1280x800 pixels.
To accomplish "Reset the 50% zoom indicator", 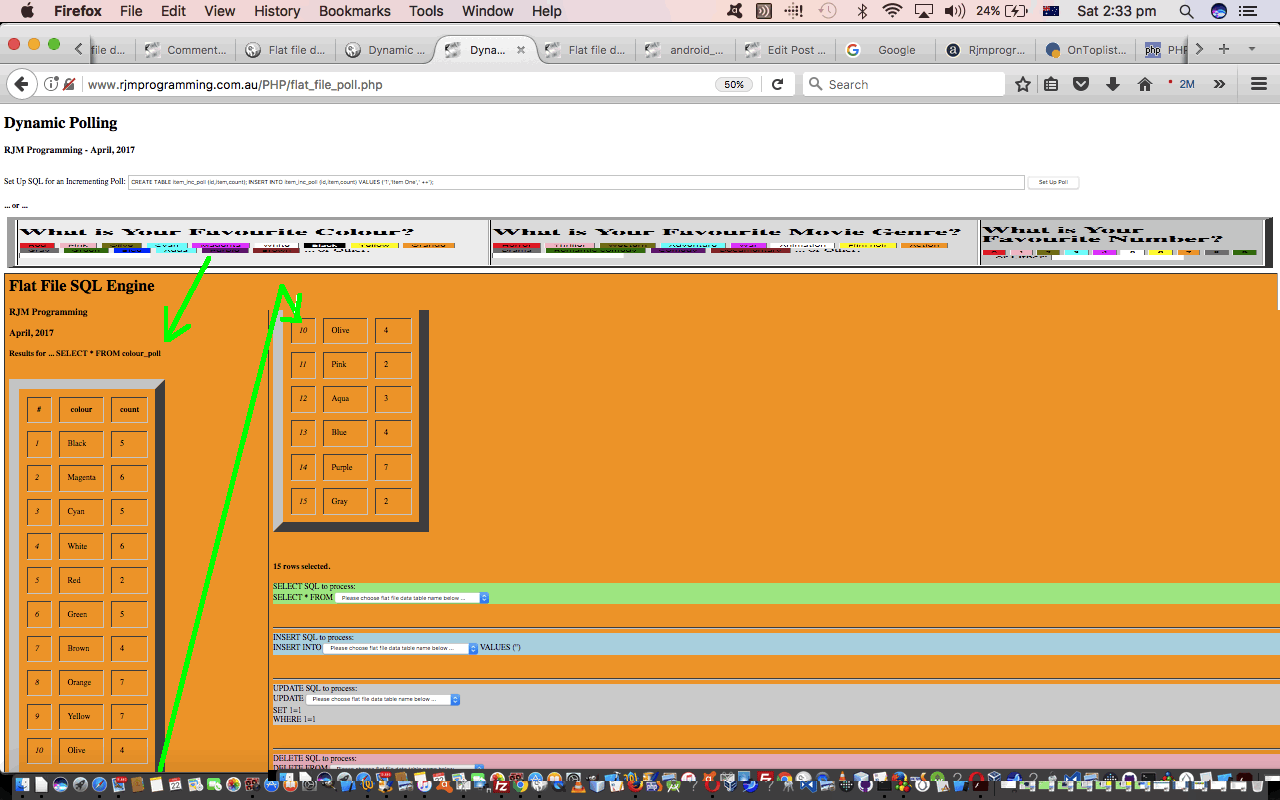I will tap(734, 85).
